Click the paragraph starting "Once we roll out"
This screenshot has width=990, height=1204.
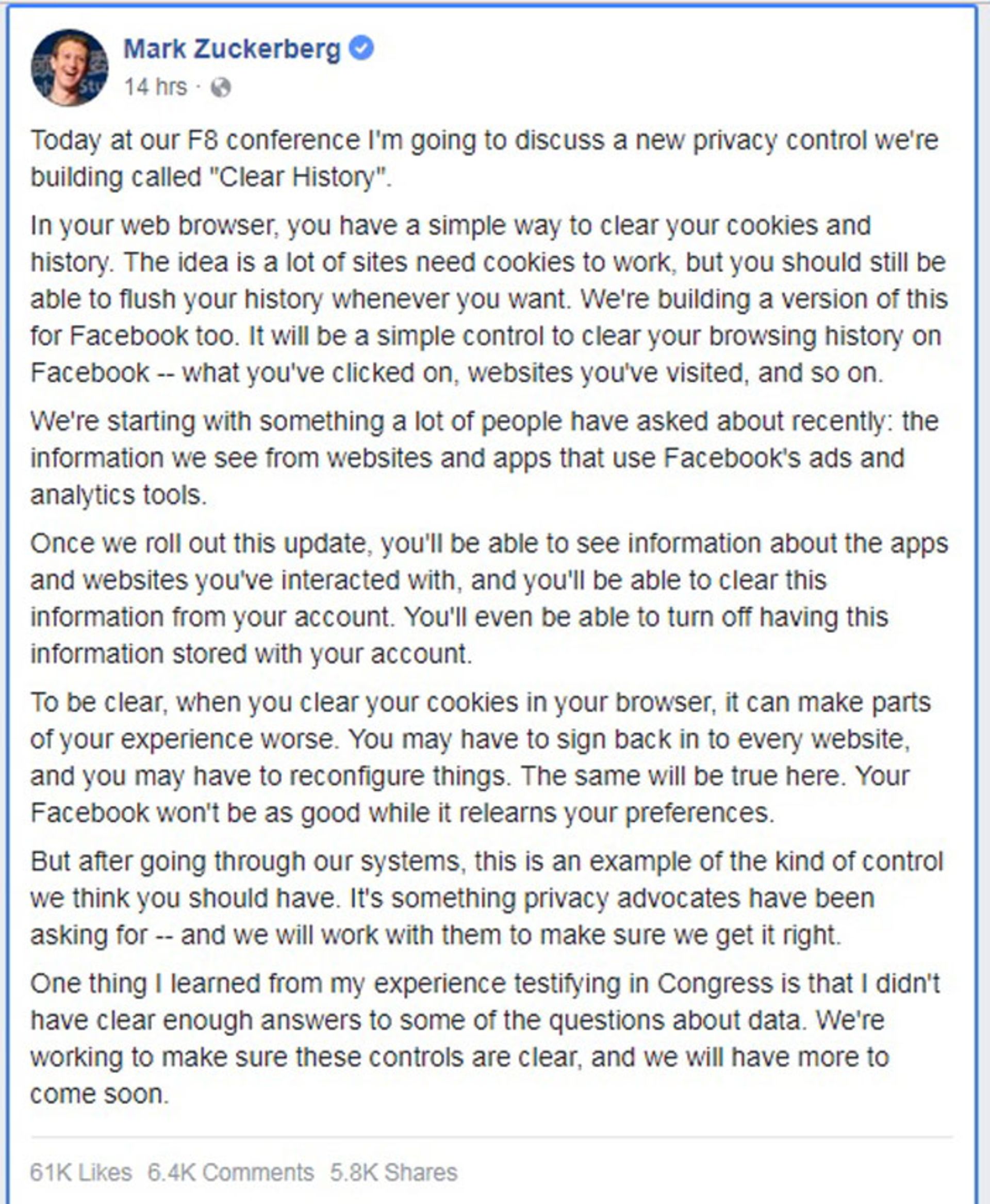click(489, 598)
